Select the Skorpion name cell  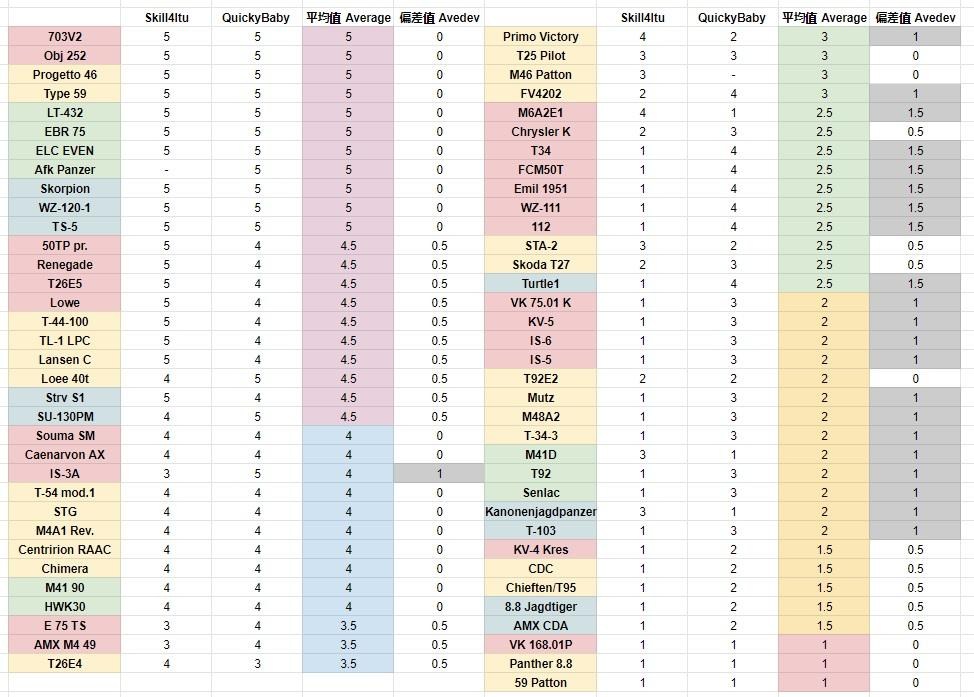(65, 189)
